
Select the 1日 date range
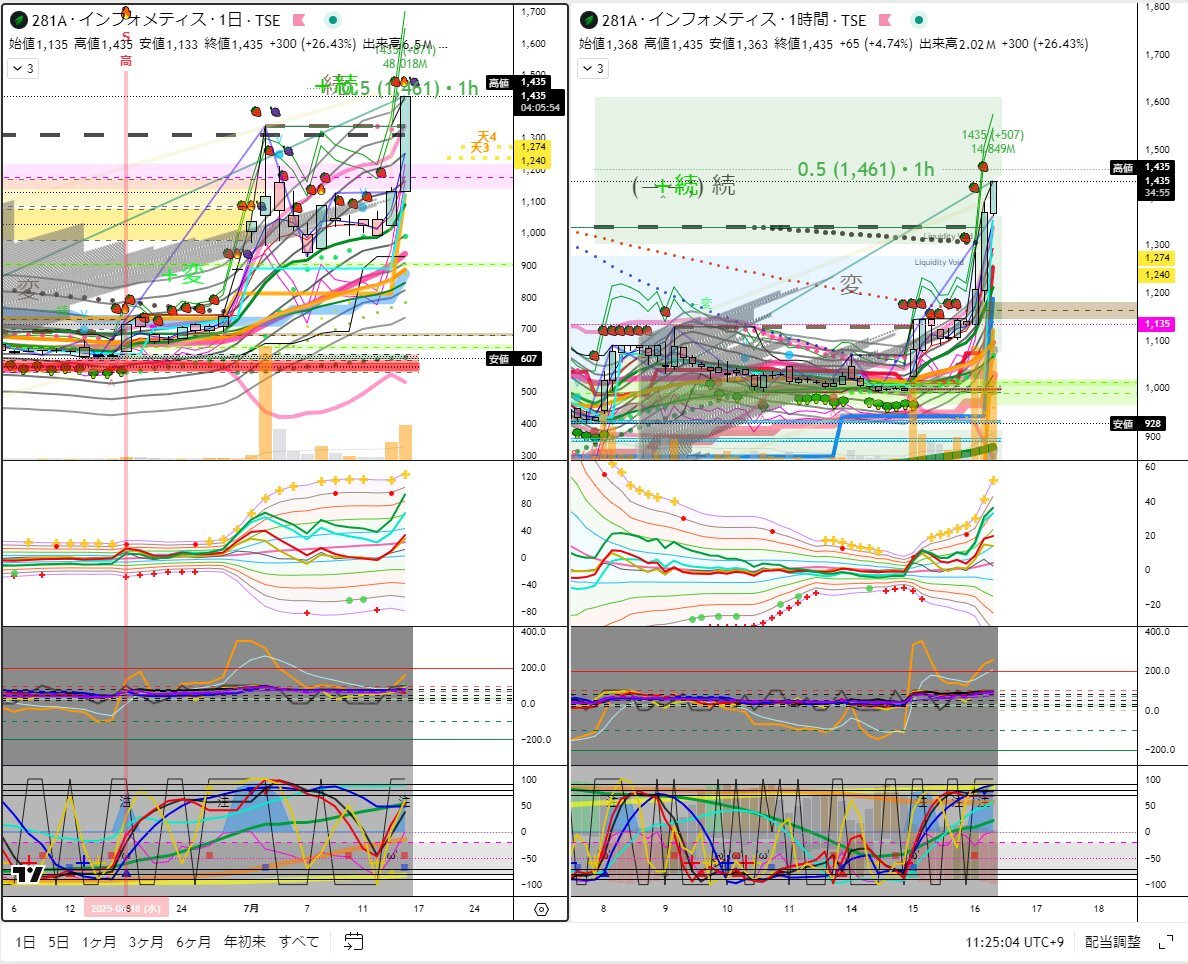click(x=25, y=942)
